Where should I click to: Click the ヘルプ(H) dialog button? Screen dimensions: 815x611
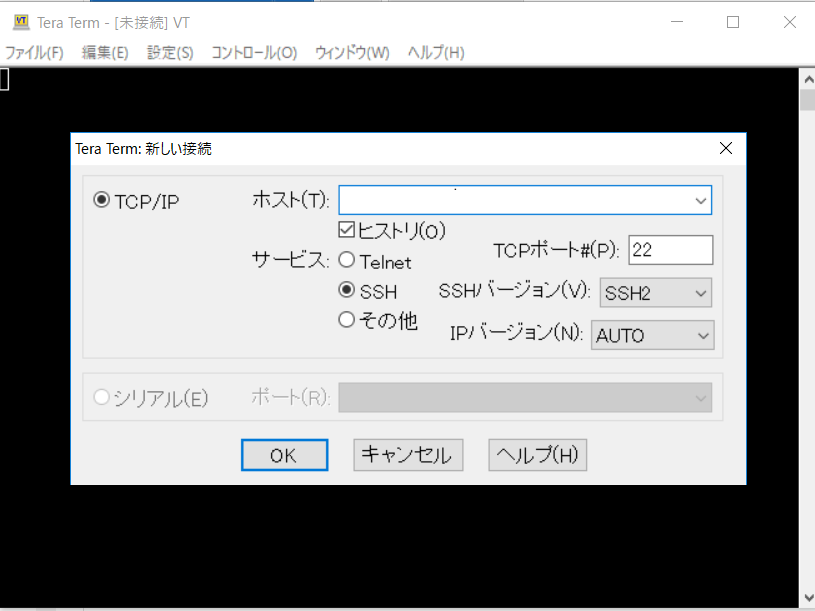(x=537, y=455)
